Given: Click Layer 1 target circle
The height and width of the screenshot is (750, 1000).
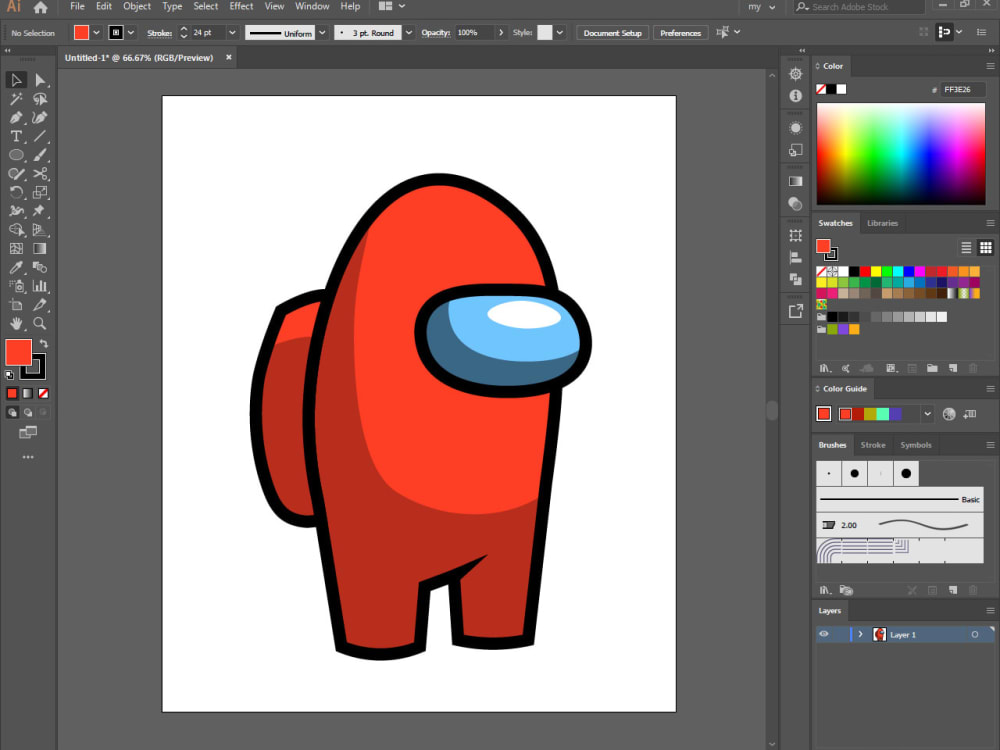Looking at the screenshot, I should (974, 635).
